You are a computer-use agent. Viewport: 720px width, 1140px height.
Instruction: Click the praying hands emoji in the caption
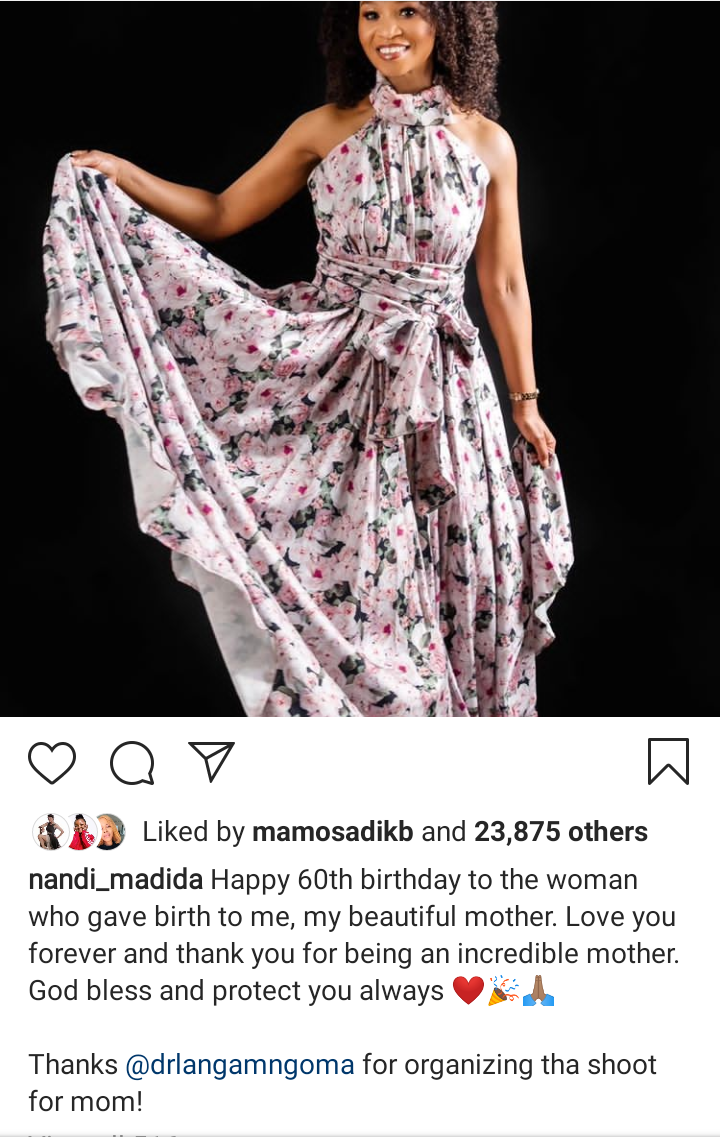[x=538, y=991]
